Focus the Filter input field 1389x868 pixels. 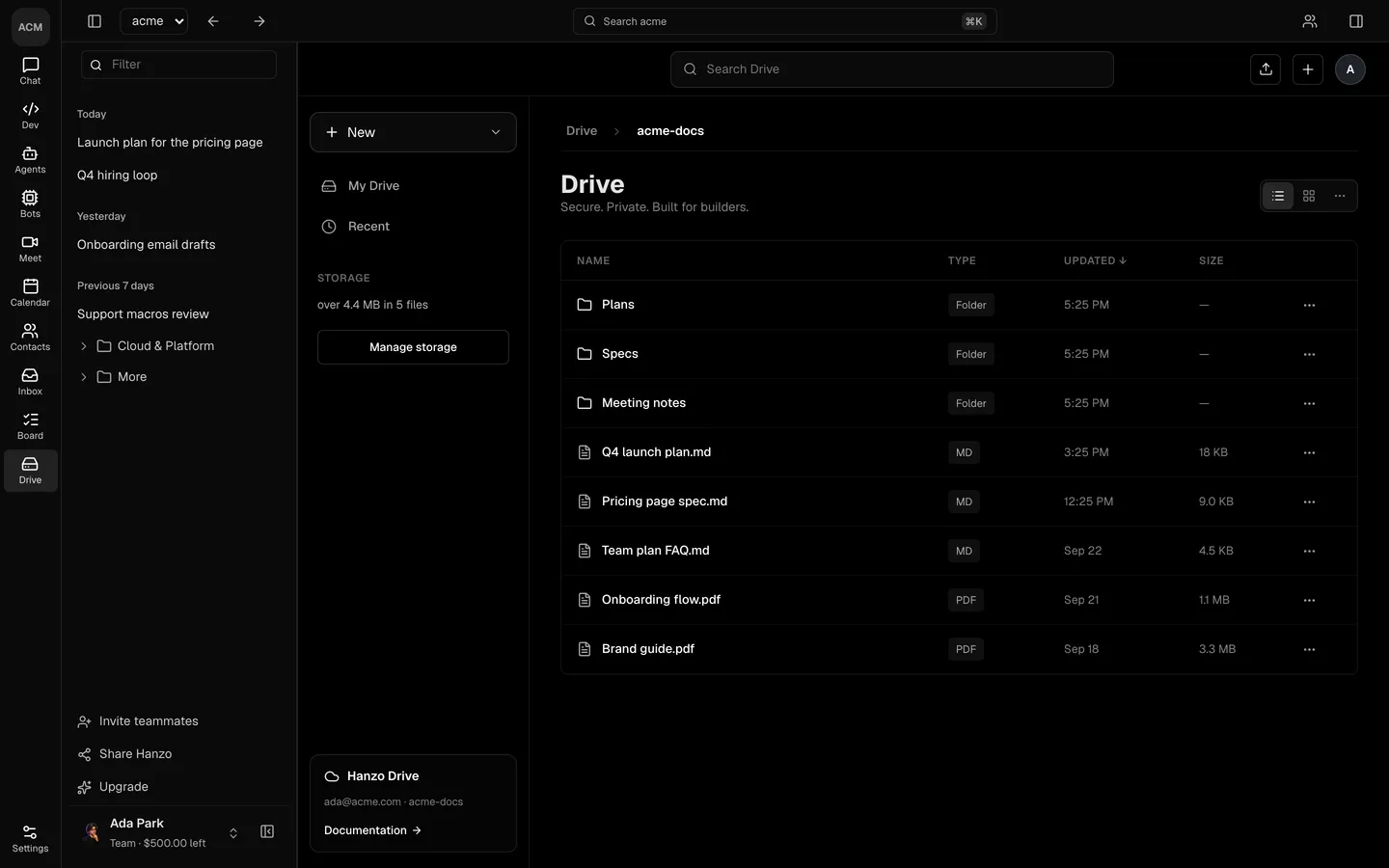click(x=179, y=65)
